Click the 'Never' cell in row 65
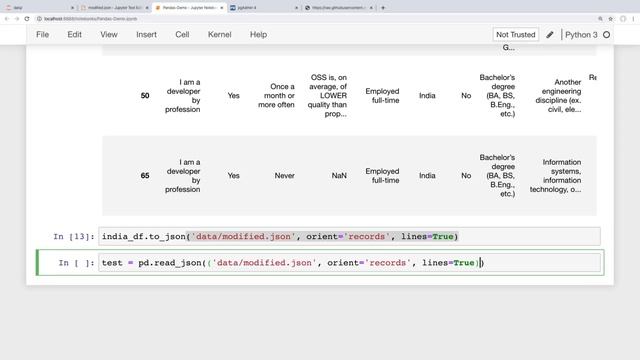This screenshot has width=640, height=360. click(284, 176)
